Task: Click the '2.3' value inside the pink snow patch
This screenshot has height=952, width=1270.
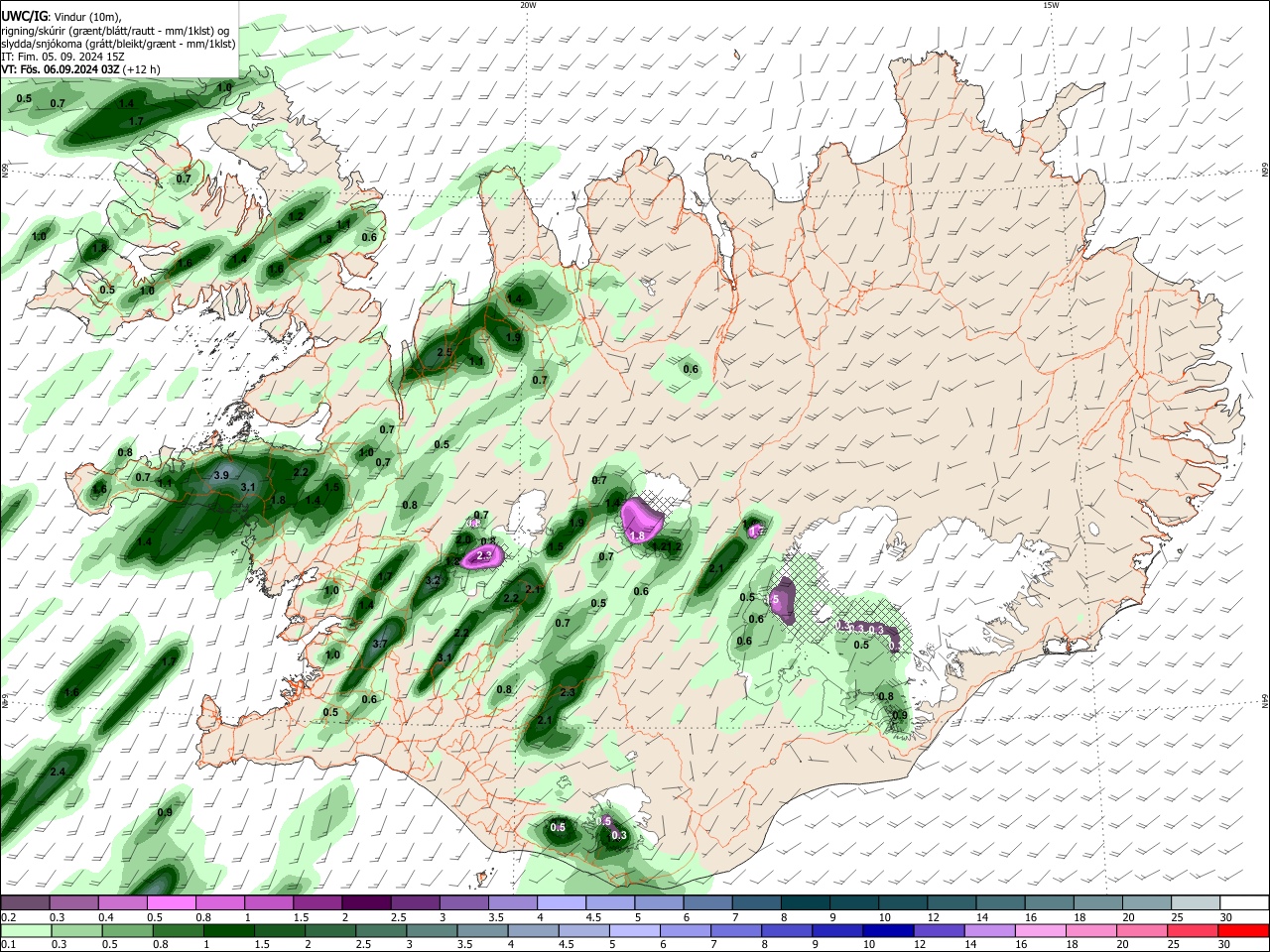Action: (x=485, y=556)
